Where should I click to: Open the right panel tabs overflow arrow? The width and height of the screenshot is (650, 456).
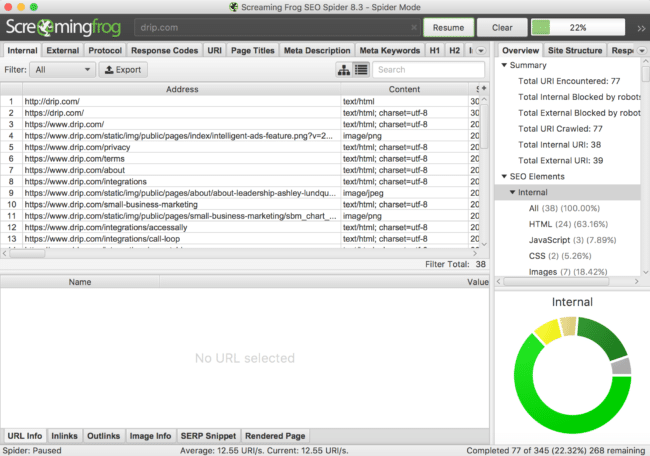coord(642,51)
